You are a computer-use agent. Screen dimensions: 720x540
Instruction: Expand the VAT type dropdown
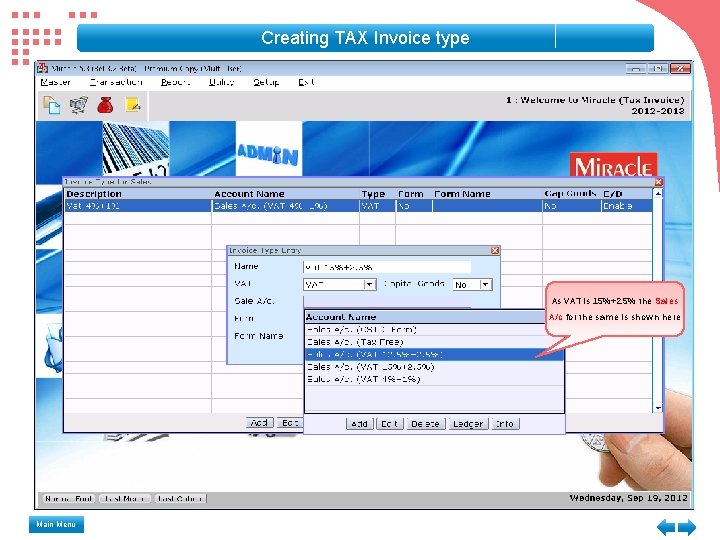(370, 284)
